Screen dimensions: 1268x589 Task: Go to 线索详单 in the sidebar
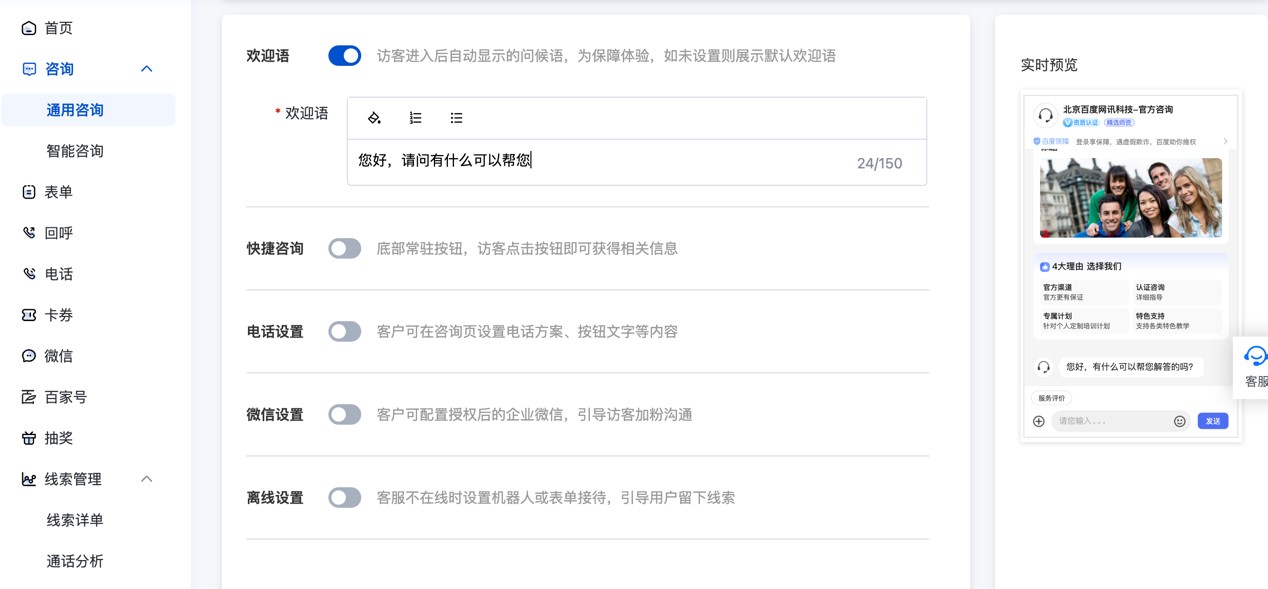pos(75,520)
